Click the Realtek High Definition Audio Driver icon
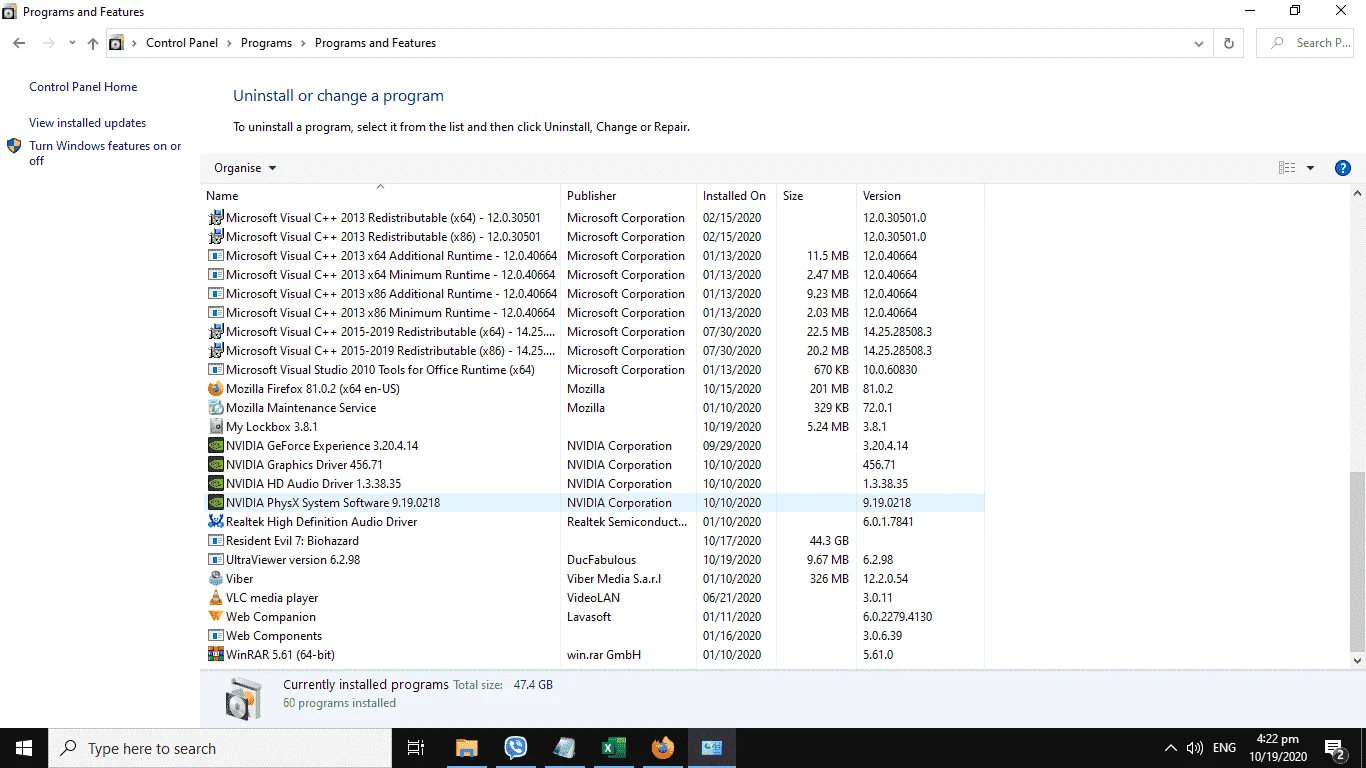This screenshot has width=1366, height=768. click(x=215, y=522)
